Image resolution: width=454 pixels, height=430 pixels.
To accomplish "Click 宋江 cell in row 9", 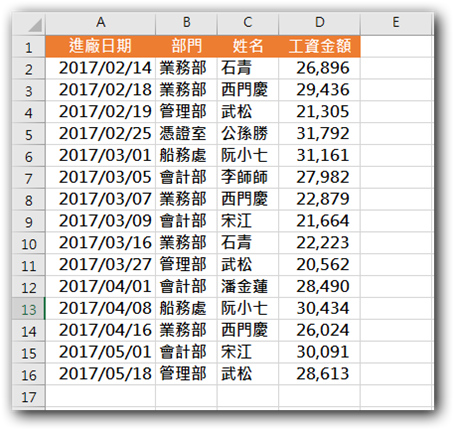I will tap(248, 221).
